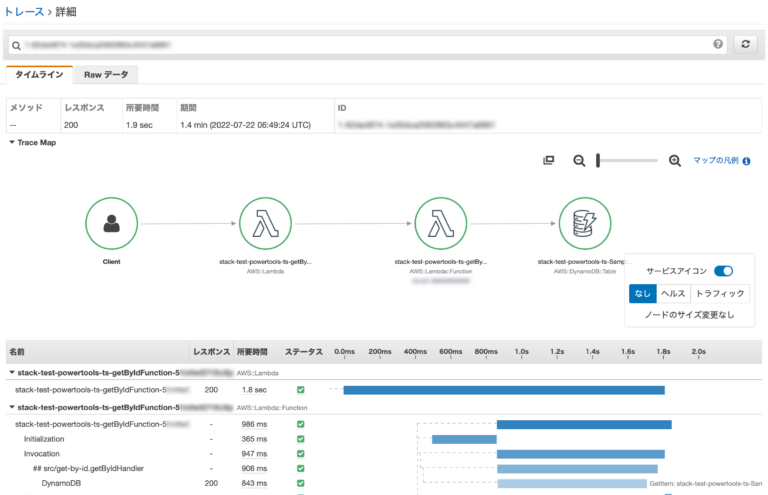Focus the trace ID search field
This screenshot has width=768, height=495.
367,45
